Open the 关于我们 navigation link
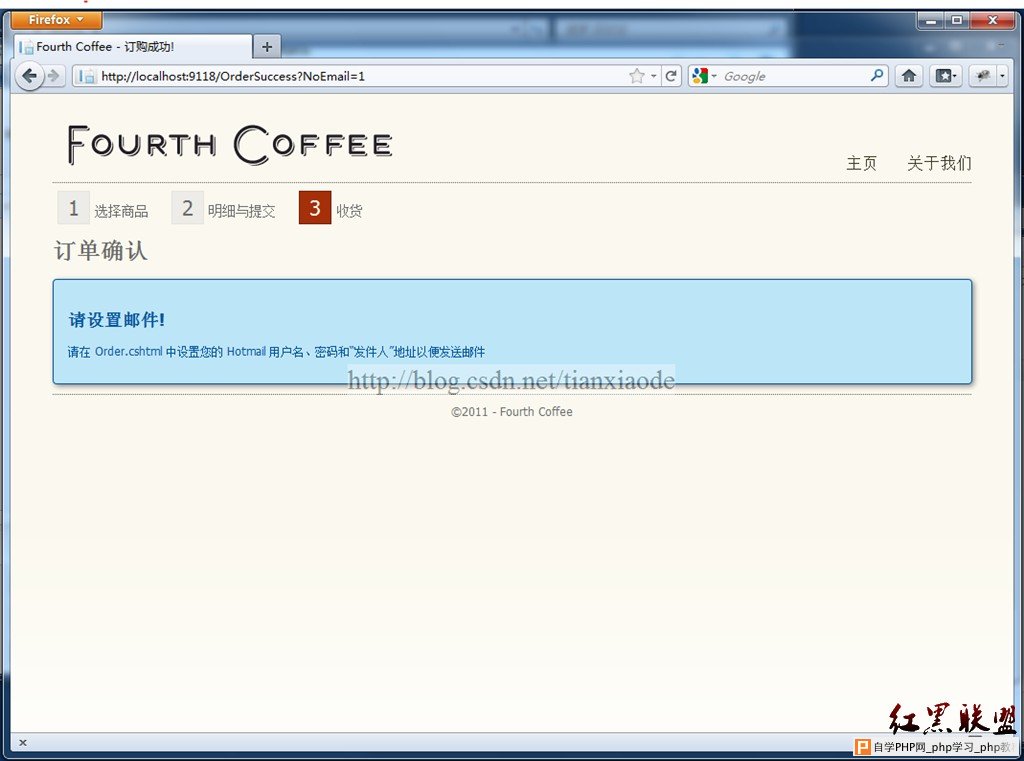The image size is (1024, 761). click(x=939, y=163)
